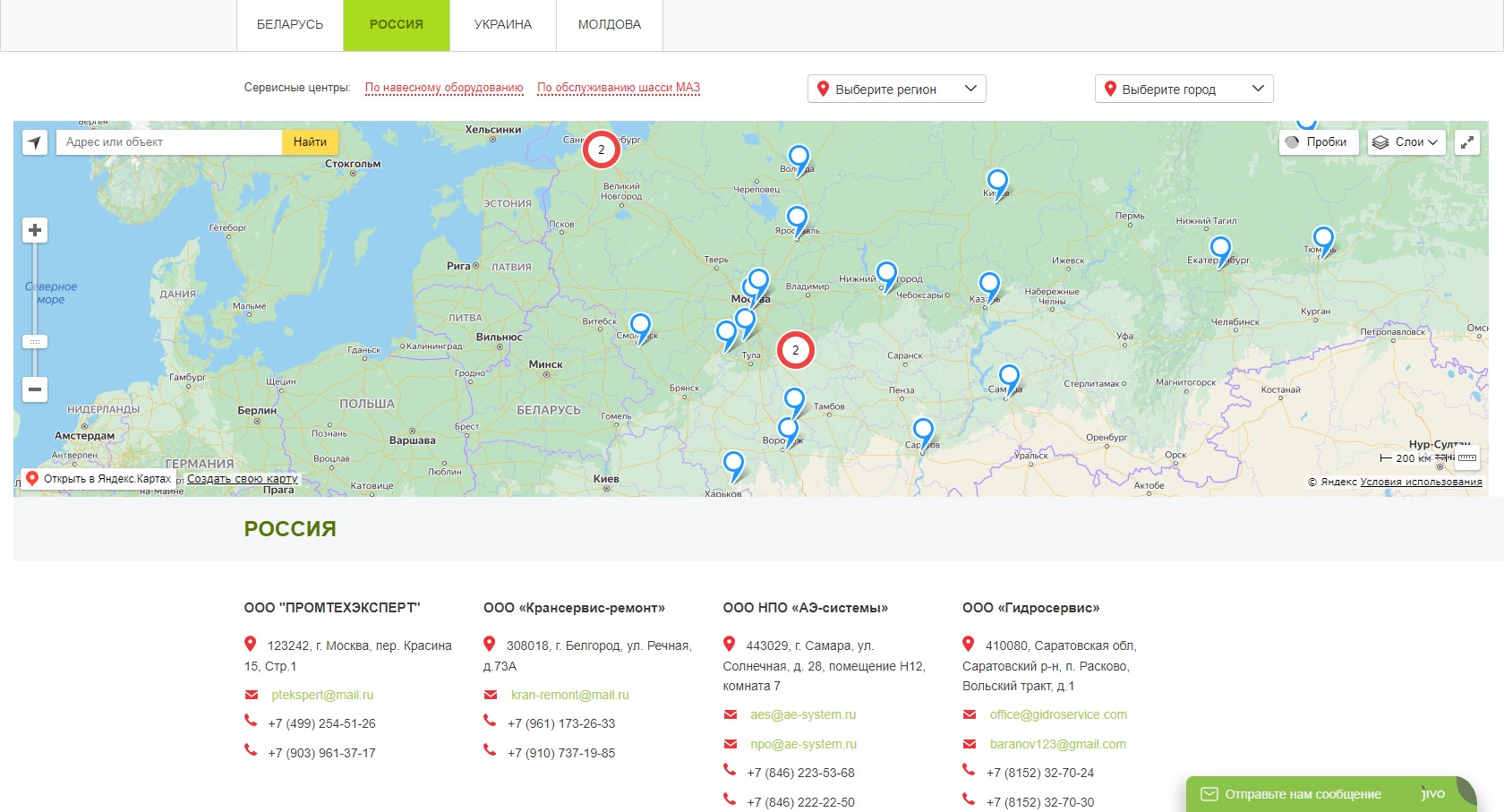Click the Samara location pin

1009,378
